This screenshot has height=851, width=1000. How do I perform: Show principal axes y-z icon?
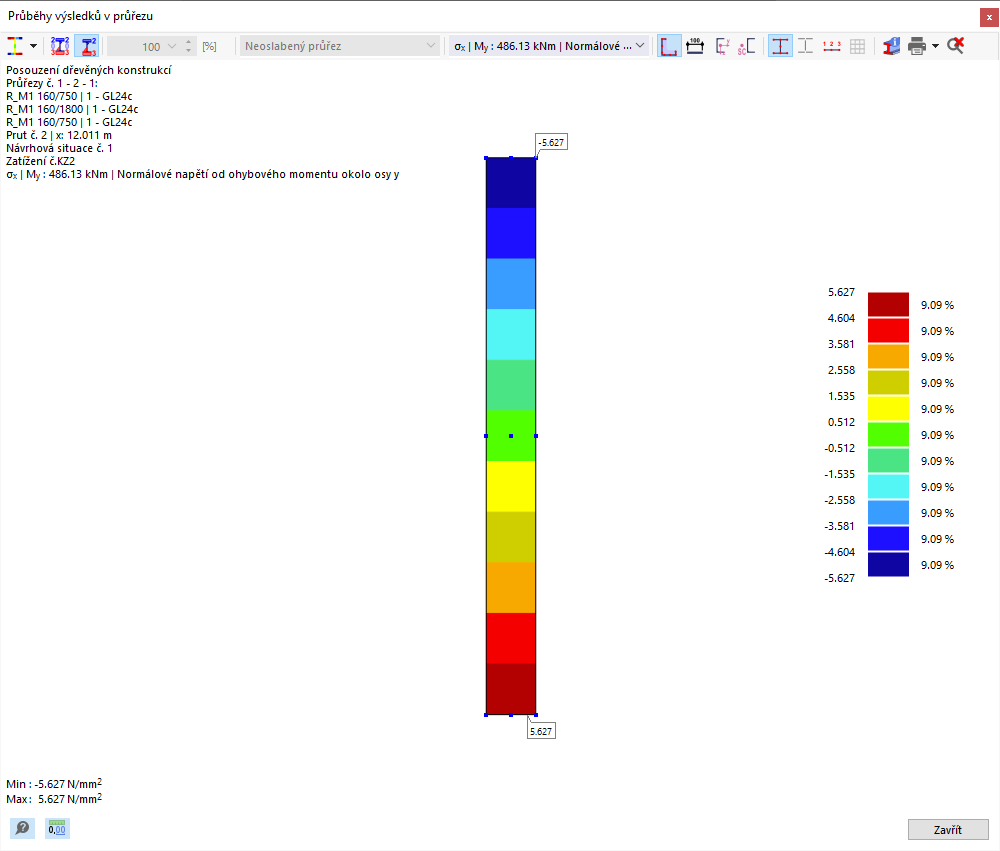coord(723,46)
